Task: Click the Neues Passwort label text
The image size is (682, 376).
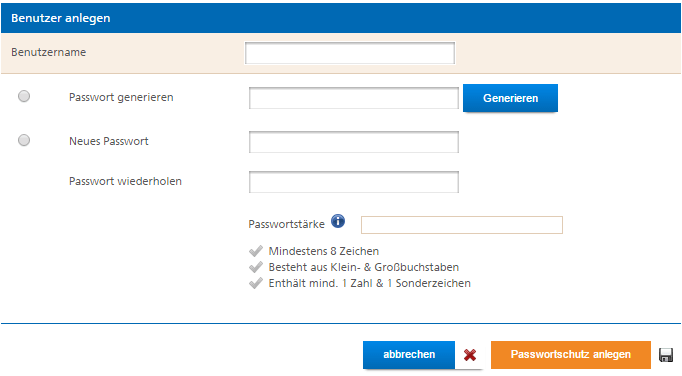Action: pyautogui.click(x=109, y=141)
